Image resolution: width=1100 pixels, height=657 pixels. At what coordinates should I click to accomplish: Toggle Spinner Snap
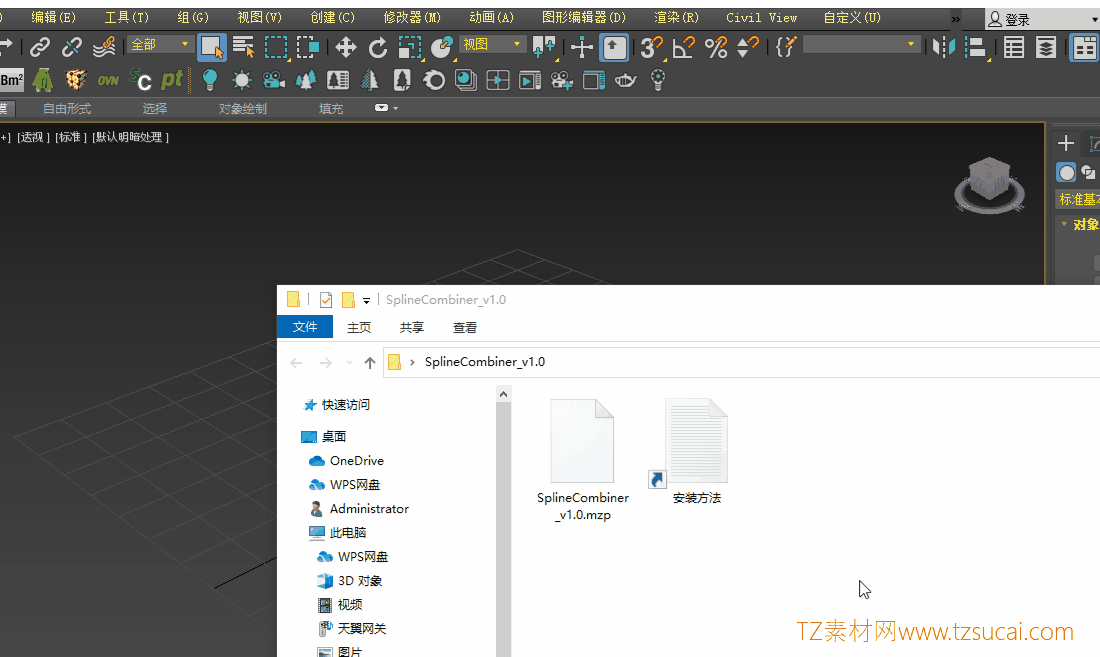(748, 47)
